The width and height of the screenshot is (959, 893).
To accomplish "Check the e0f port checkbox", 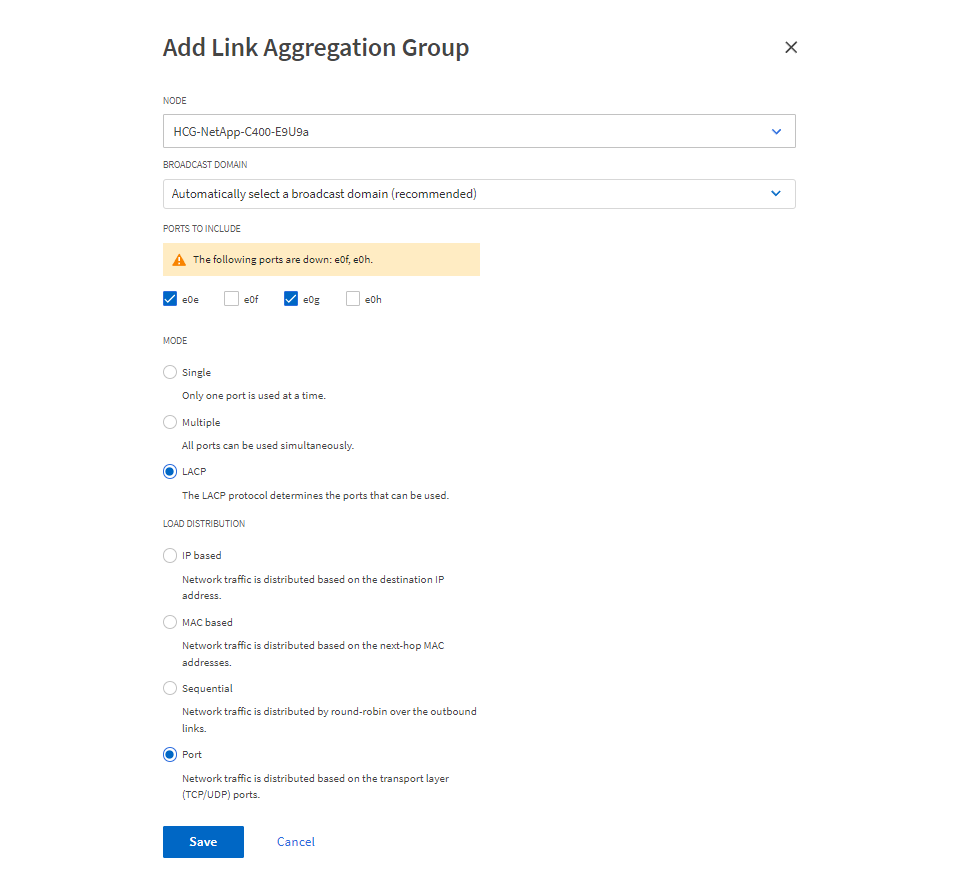I will tap(231, 298).
